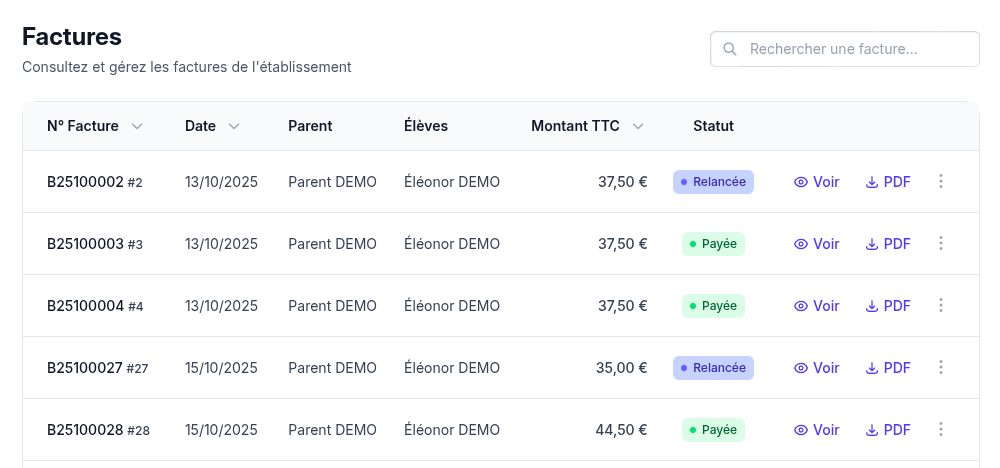This screenshot has width=1000, height=468.
Task: View invoice B25100028 details
Action: [816, 430]
